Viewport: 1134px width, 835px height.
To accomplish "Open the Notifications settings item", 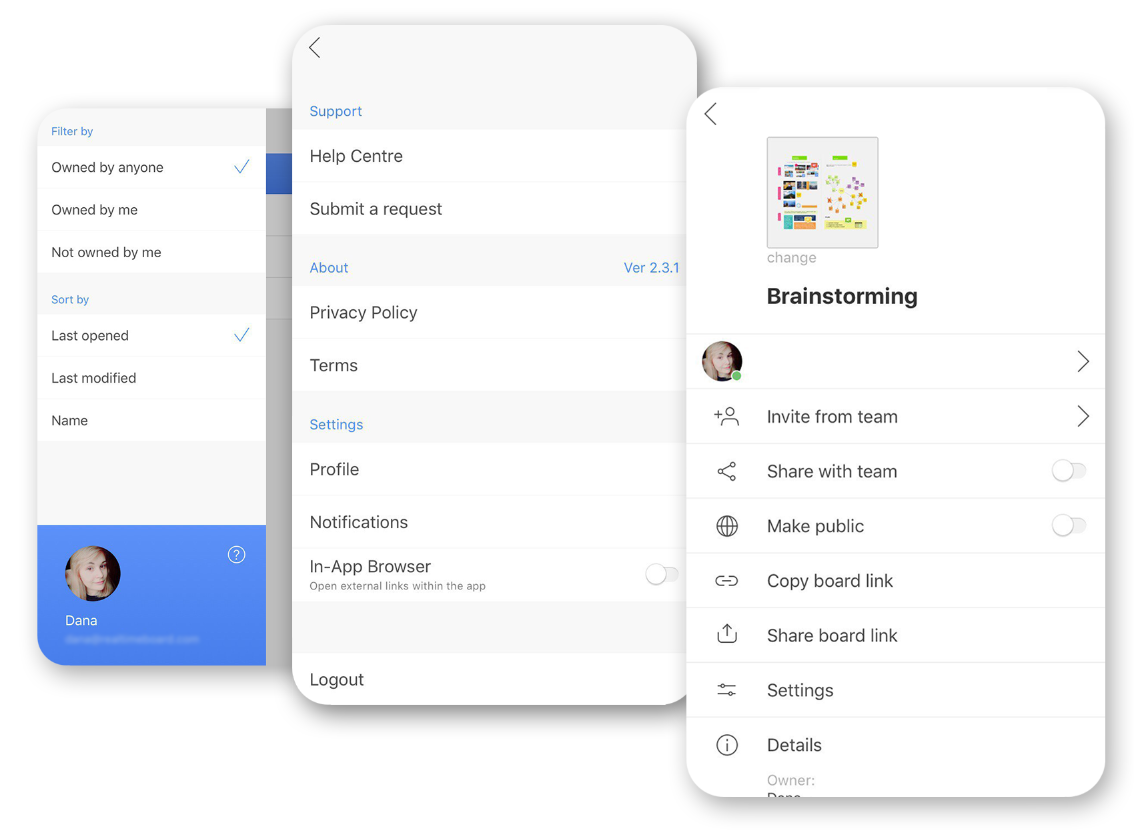I will (x=359, y=522).
